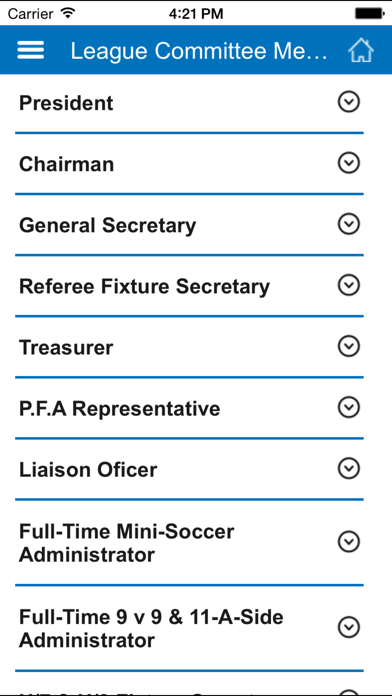Expand the Treasurer chevron icon

(348, 346)
